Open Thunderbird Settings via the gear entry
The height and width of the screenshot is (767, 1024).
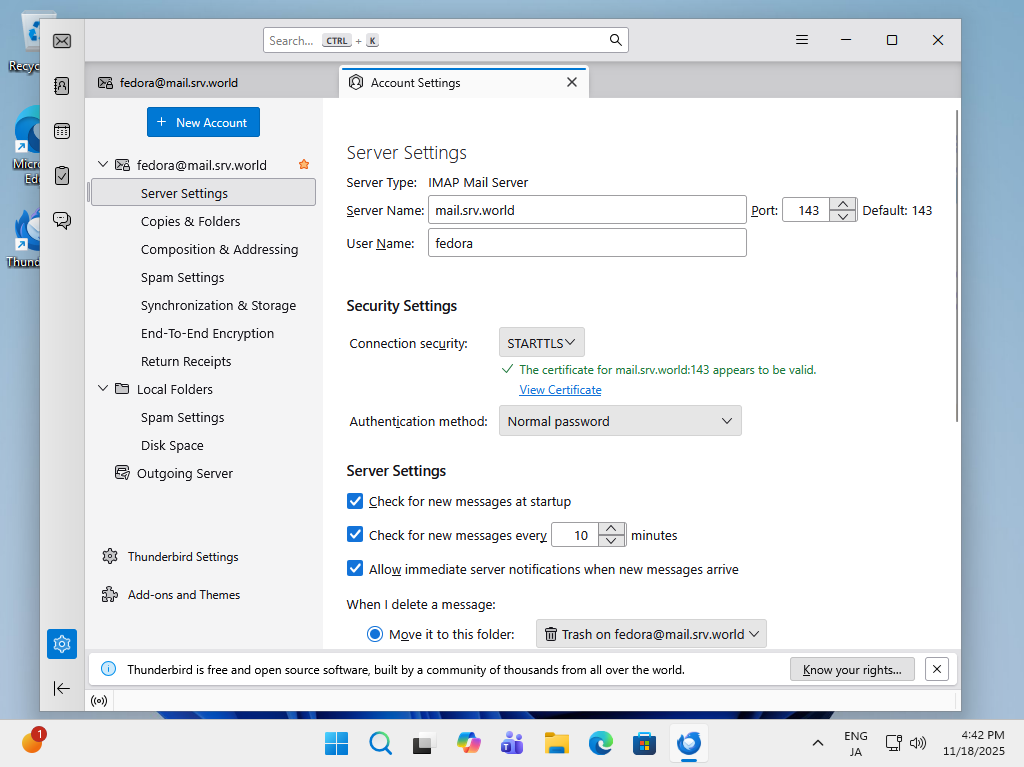183,556
